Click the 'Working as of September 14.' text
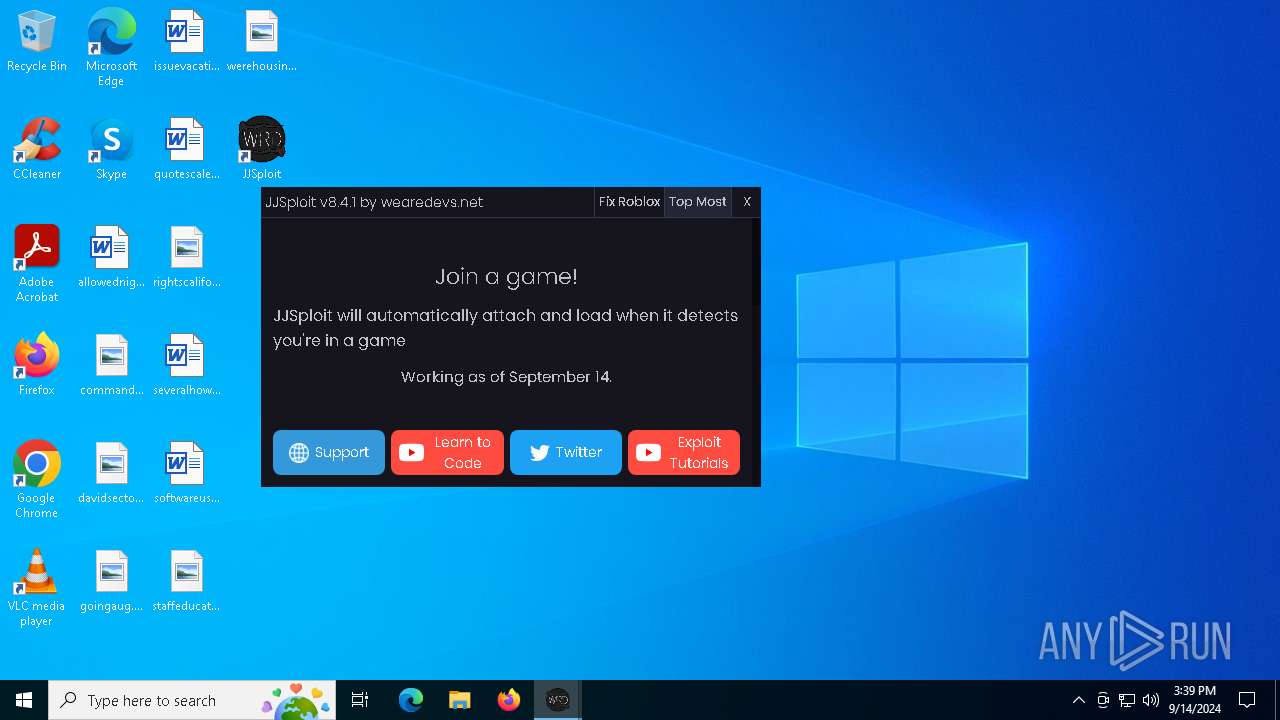The image size is (1280, 720). click(506, 377)
